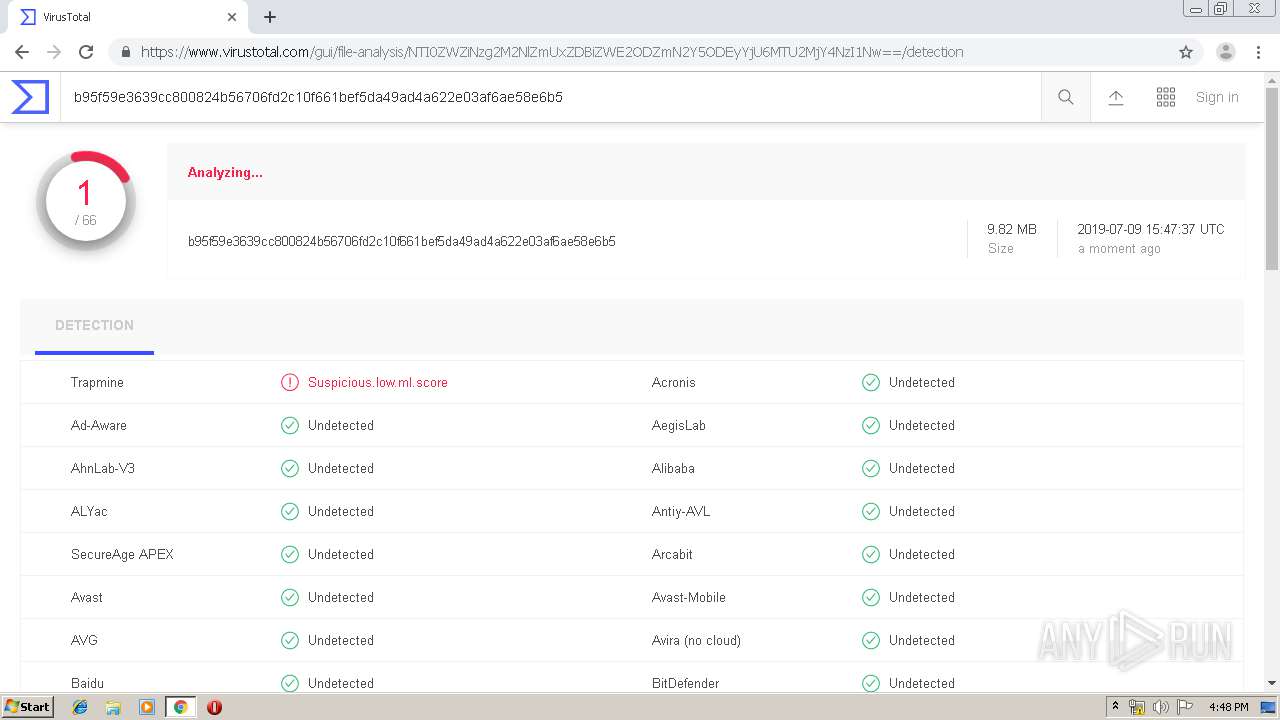Click the Acronis undetected checkmark icon

pos(871,382)
